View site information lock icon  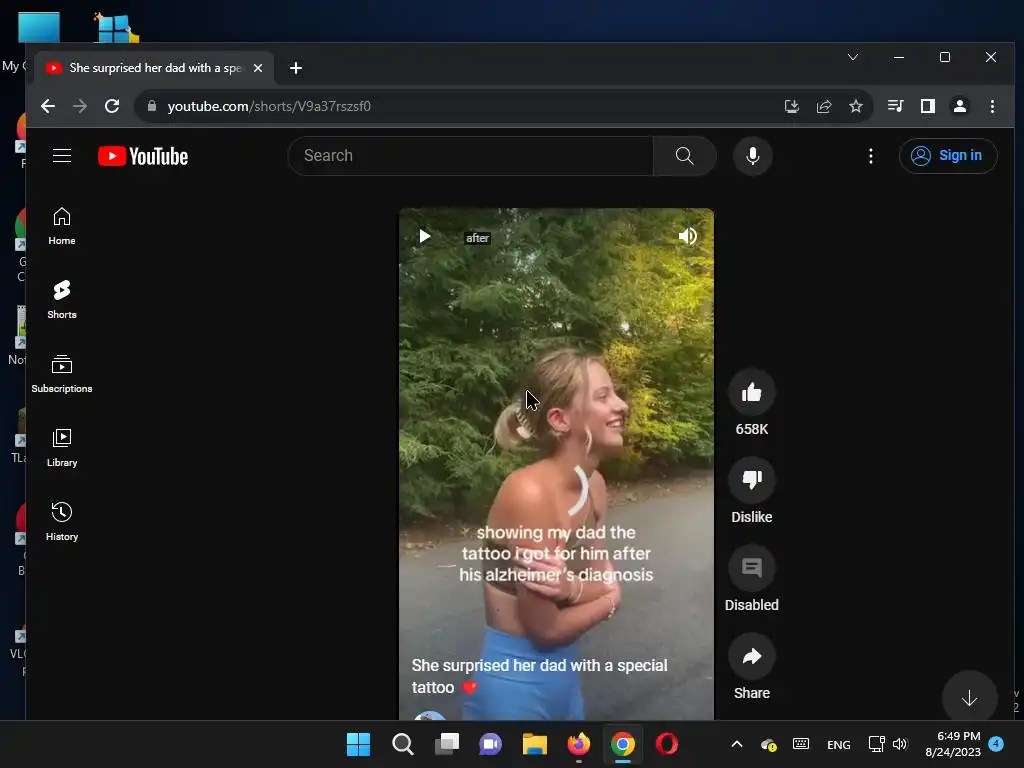coord(152,106)
